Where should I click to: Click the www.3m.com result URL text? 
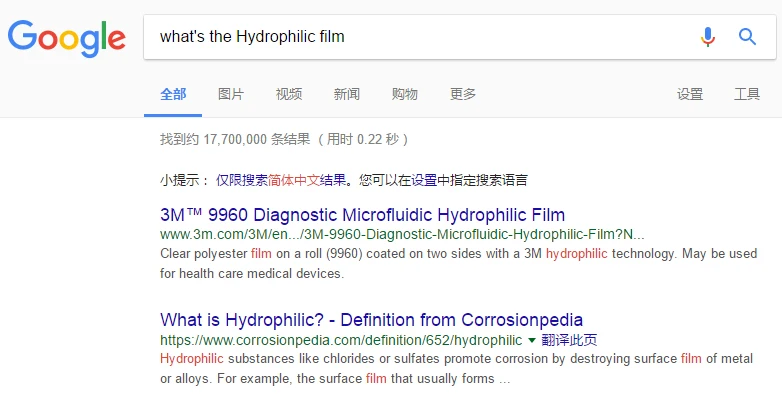tap(402, 234)
